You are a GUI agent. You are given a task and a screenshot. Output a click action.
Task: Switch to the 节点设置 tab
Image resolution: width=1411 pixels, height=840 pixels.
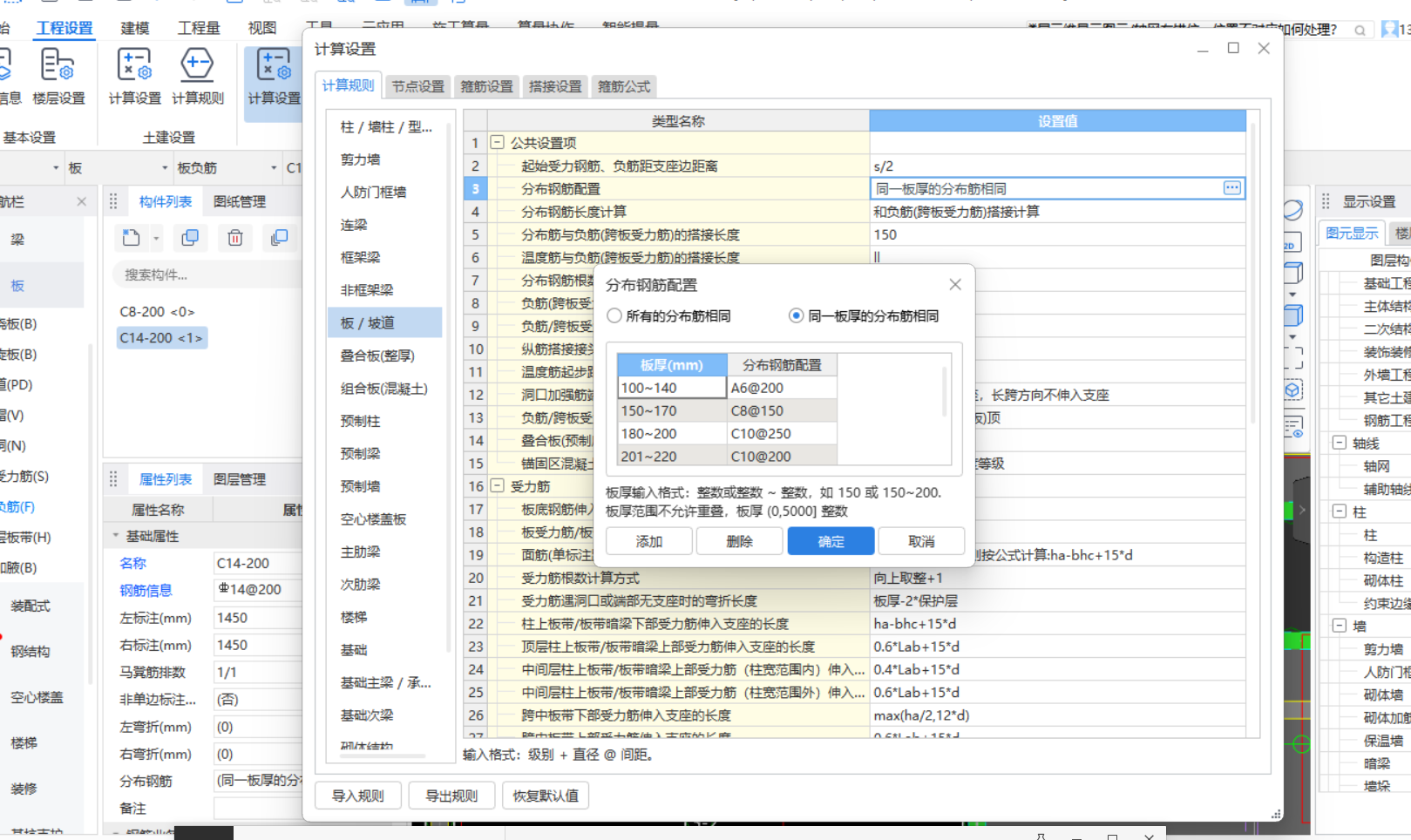(417, 86)
